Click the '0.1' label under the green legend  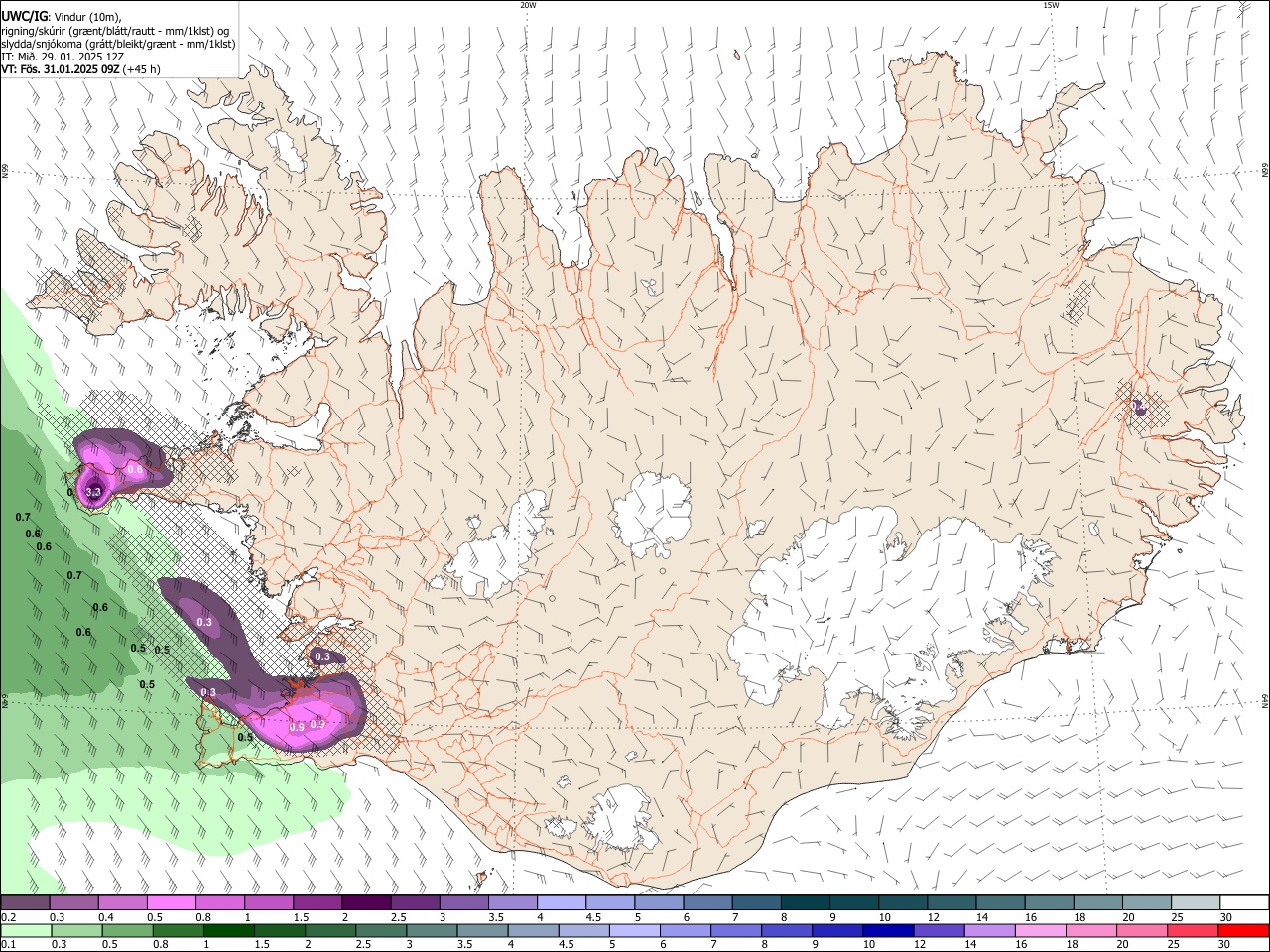coord(8,944)
